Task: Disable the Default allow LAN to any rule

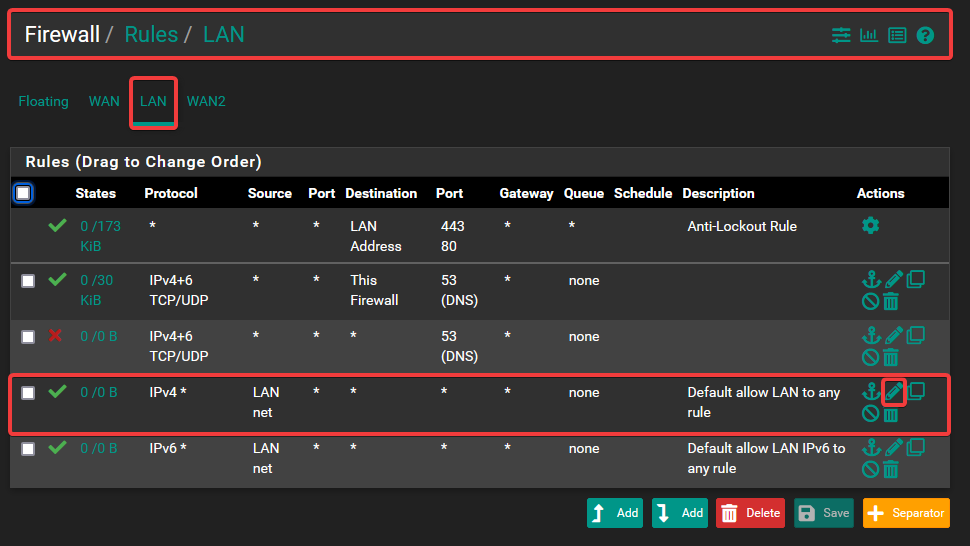Action: tap(870, 413)
